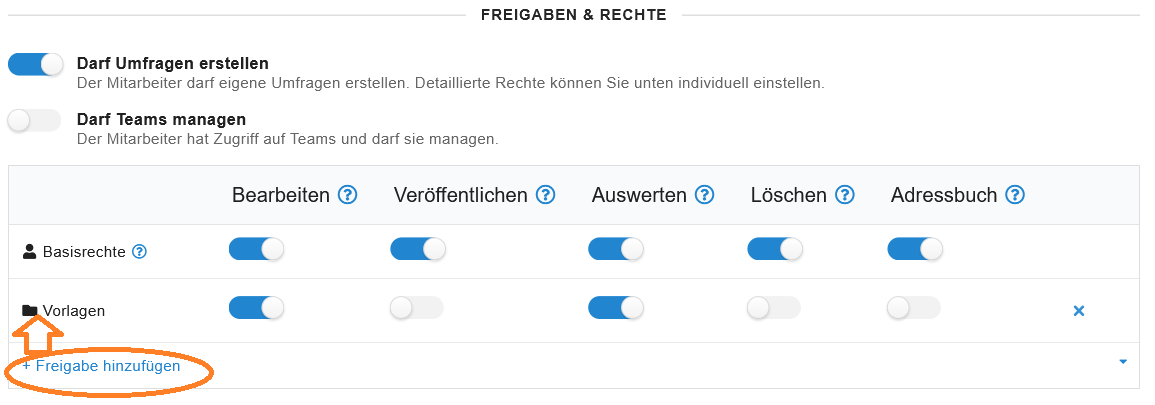Open help icon next to Adressbuch
The width and height of the screenshot is (1155, 405).
tap(1016, 195)
